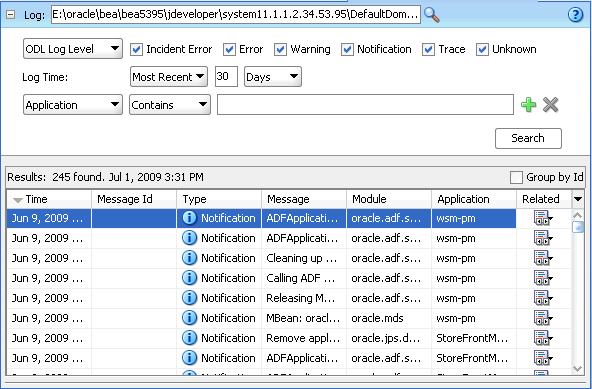Sort by Application column header
This screenshot has height=389, width=592.
coord(474,199)
